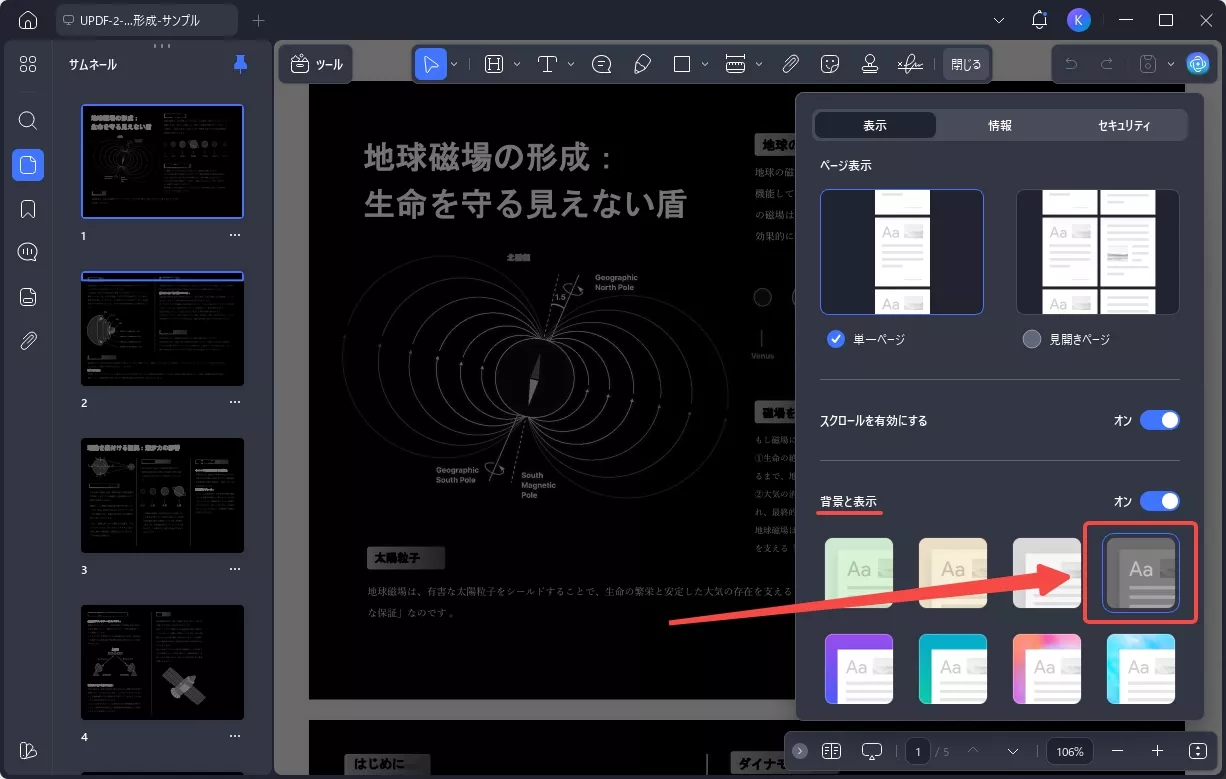
Task: Open the signature tool
Action: [x=907, y=64]
